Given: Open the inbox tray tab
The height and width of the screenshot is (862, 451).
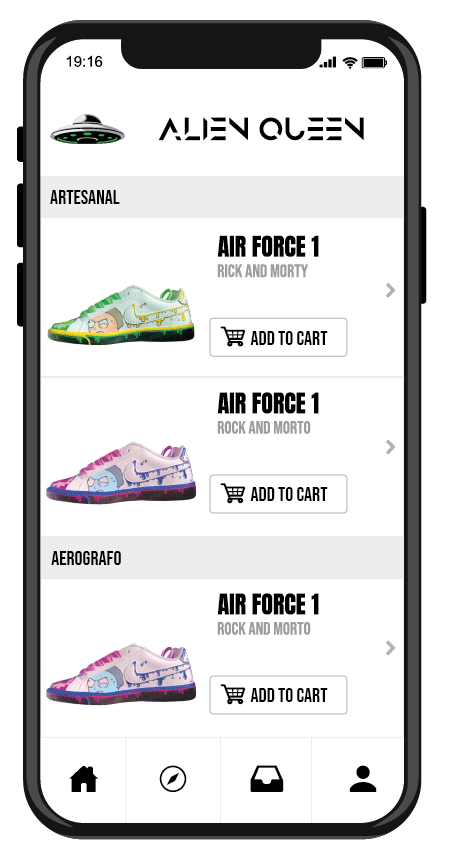Looking at the screenshot, I should point(267,780).
